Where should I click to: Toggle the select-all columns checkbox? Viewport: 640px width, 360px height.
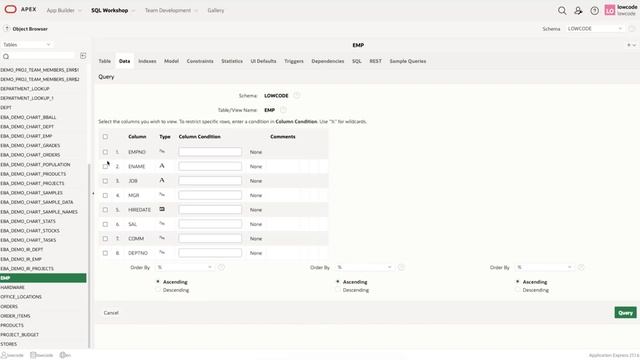click(105, 137)
